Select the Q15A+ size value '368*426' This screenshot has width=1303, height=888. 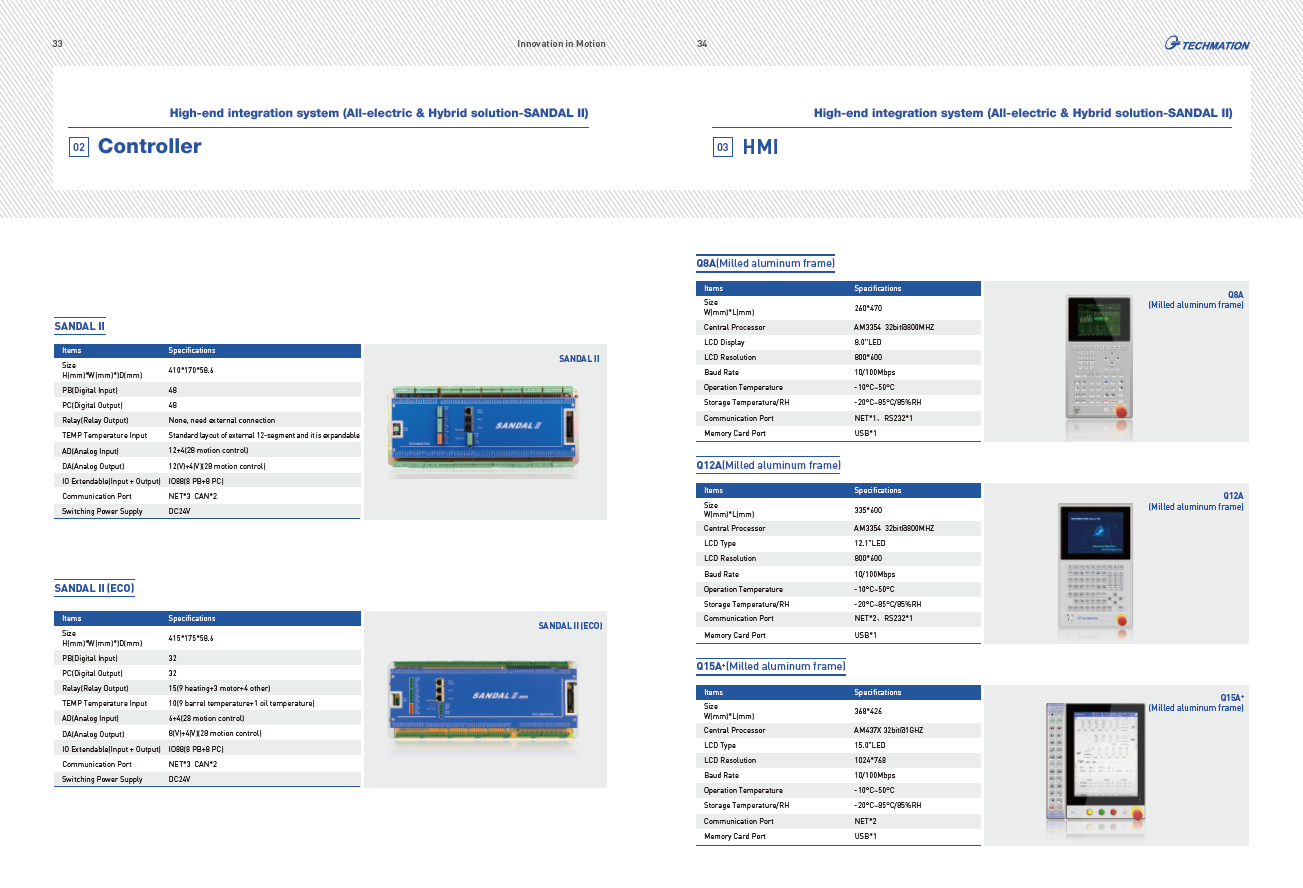868,712
